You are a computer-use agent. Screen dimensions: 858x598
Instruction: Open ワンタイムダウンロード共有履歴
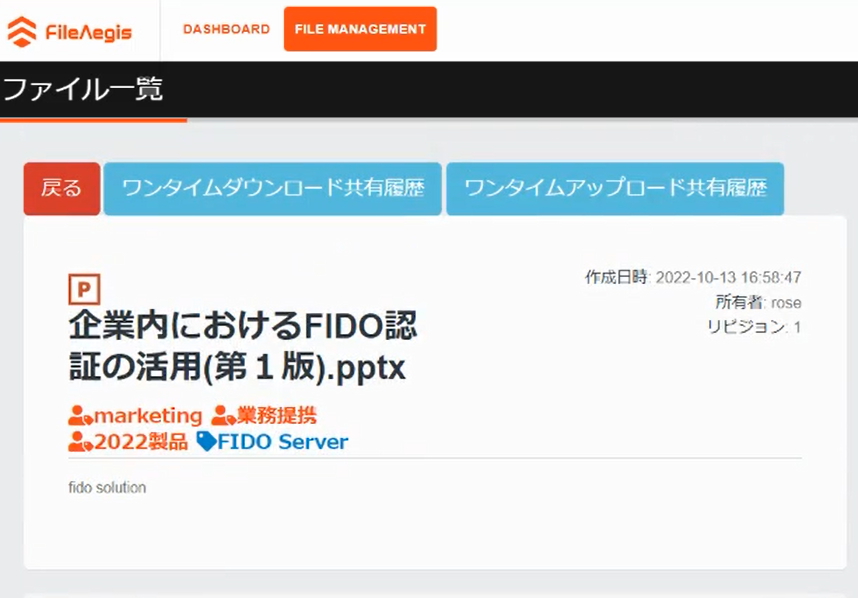pos(273,189)
